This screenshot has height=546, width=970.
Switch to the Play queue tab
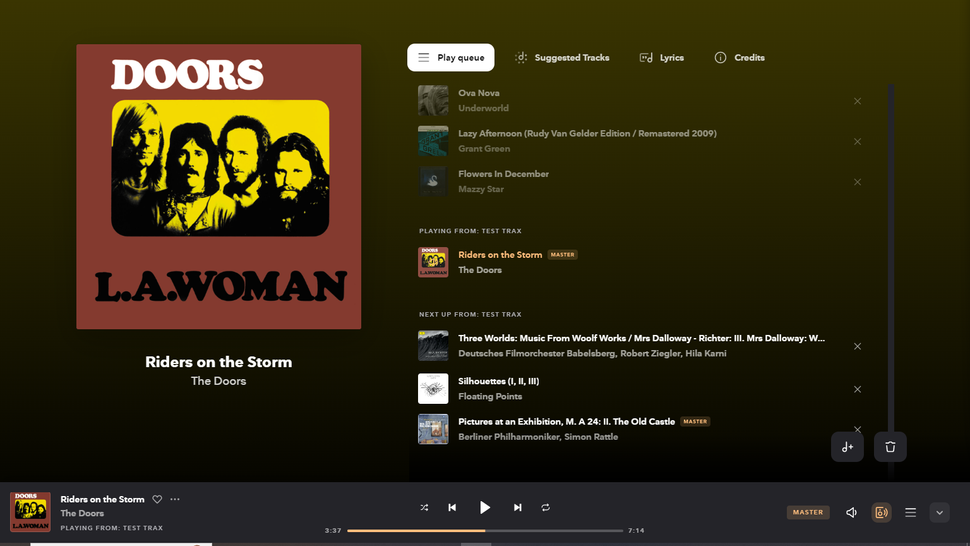[x=450, y=58]
